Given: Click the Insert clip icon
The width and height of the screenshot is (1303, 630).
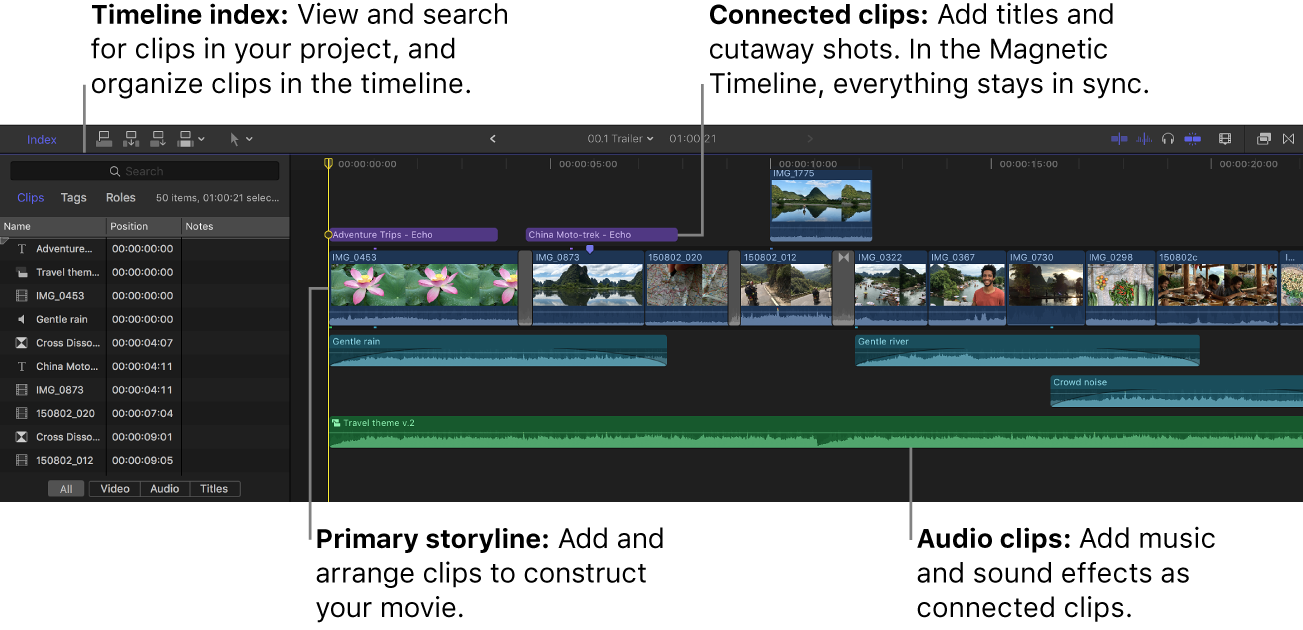Looking at the screenshot, I should coord(131,139).
